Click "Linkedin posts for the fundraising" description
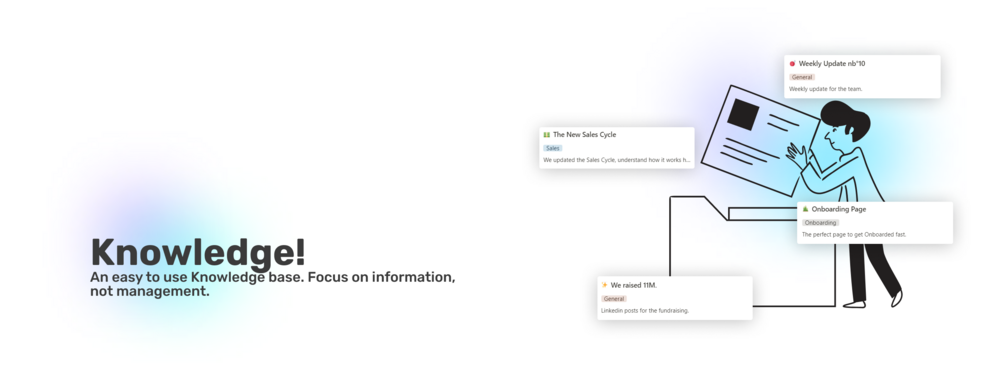 645,311
